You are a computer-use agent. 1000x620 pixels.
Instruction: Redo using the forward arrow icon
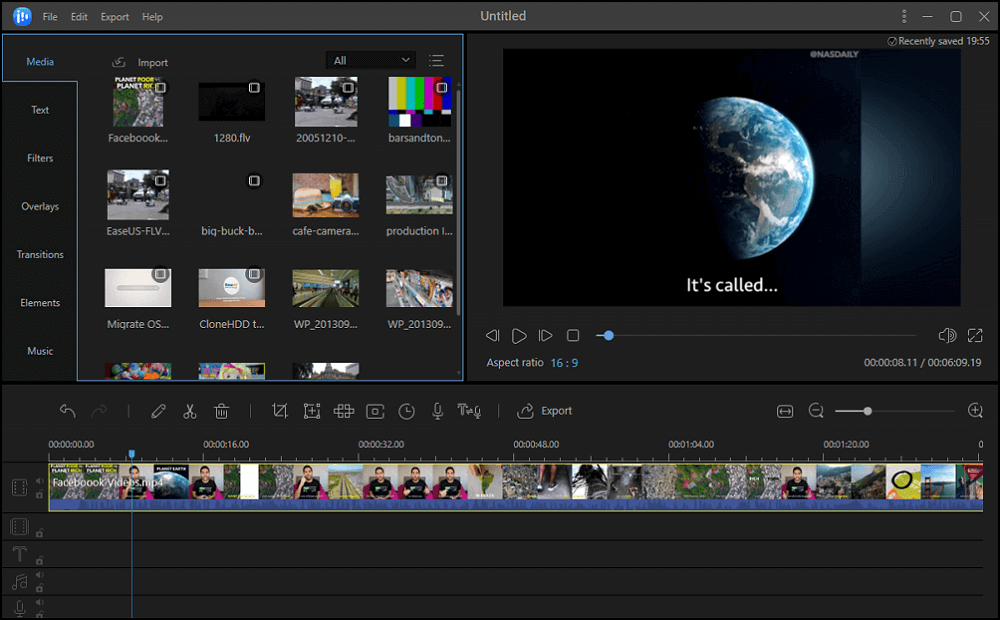[99, 411]
